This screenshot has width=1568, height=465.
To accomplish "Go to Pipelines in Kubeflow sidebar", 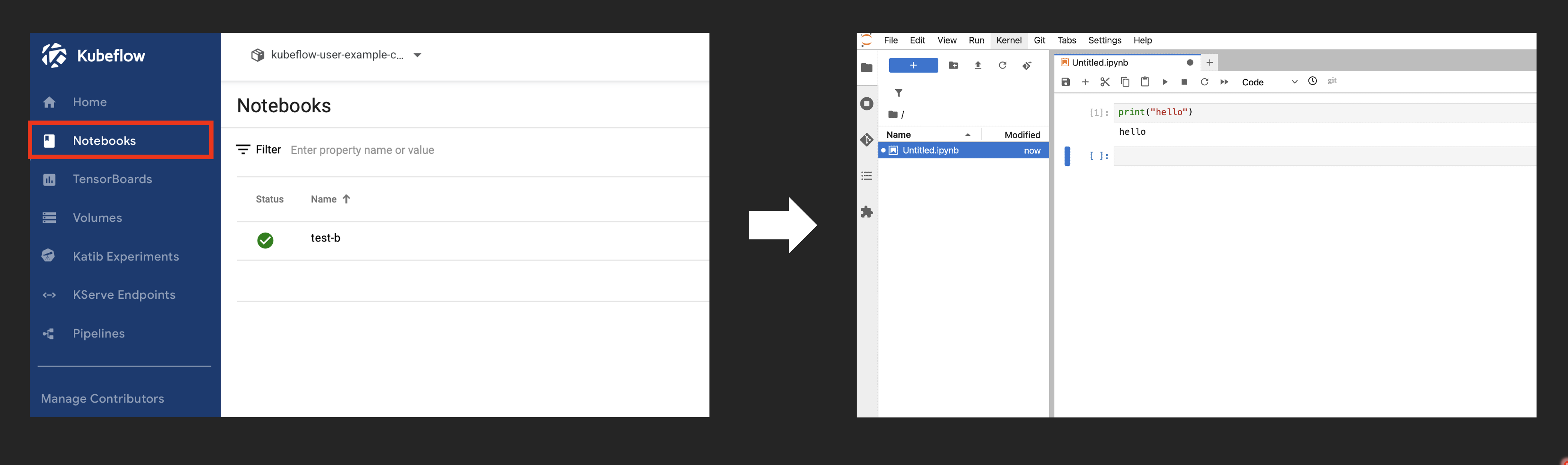I will 99,334.
